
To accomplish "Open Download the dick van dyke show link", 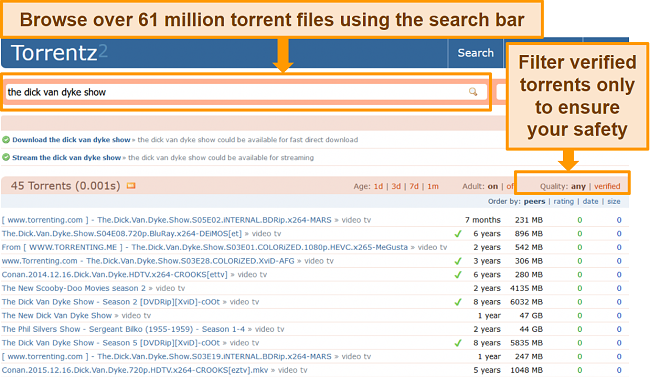I will pos(71,140).
